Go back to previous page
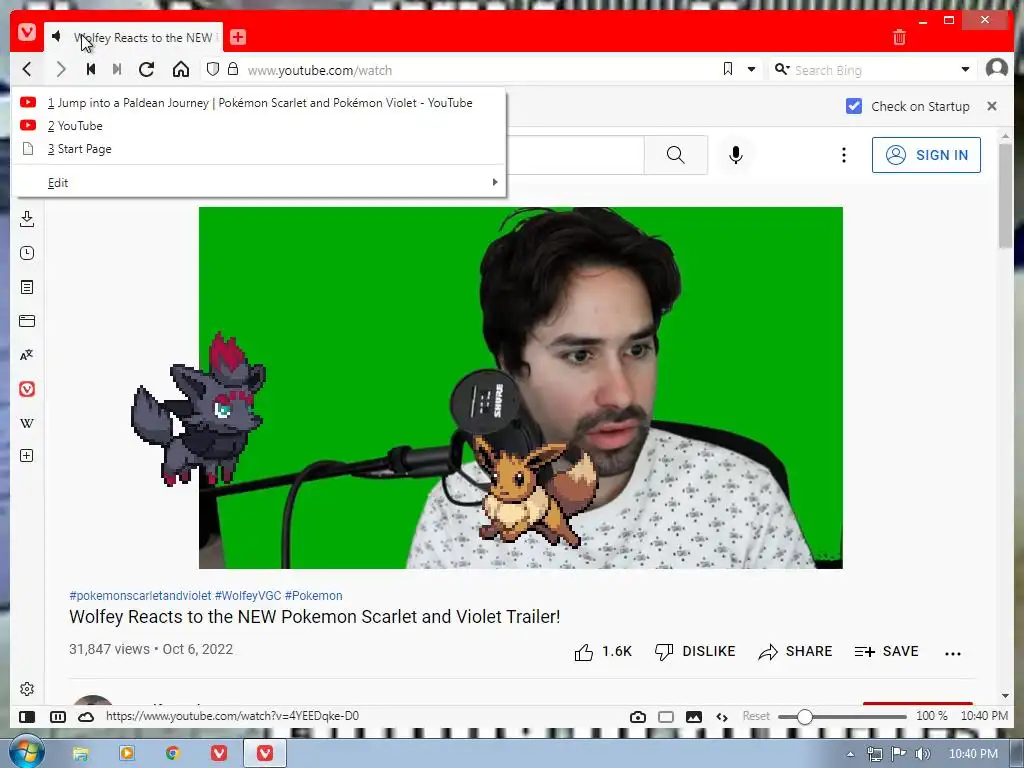 pyautogui.click(x=27, y=69)
